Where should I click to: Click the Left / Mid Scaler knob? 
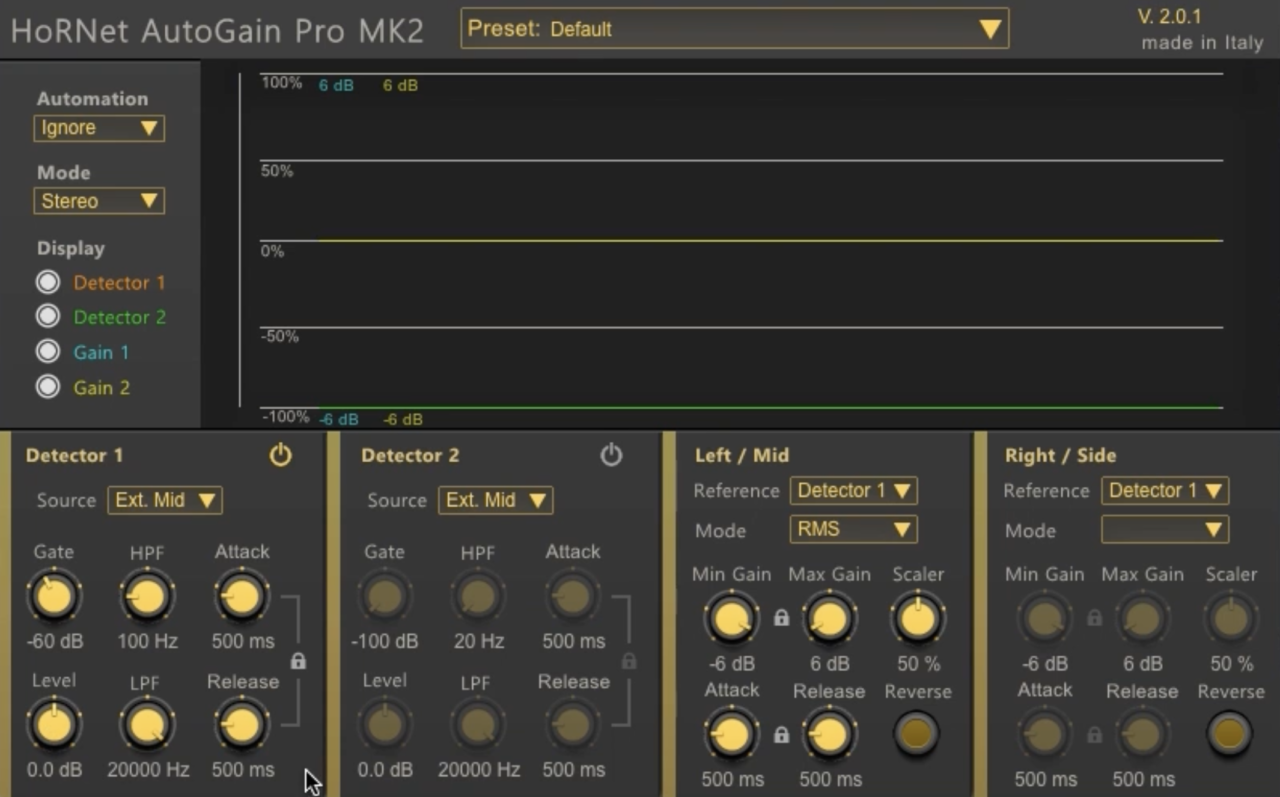coord(917,619)
